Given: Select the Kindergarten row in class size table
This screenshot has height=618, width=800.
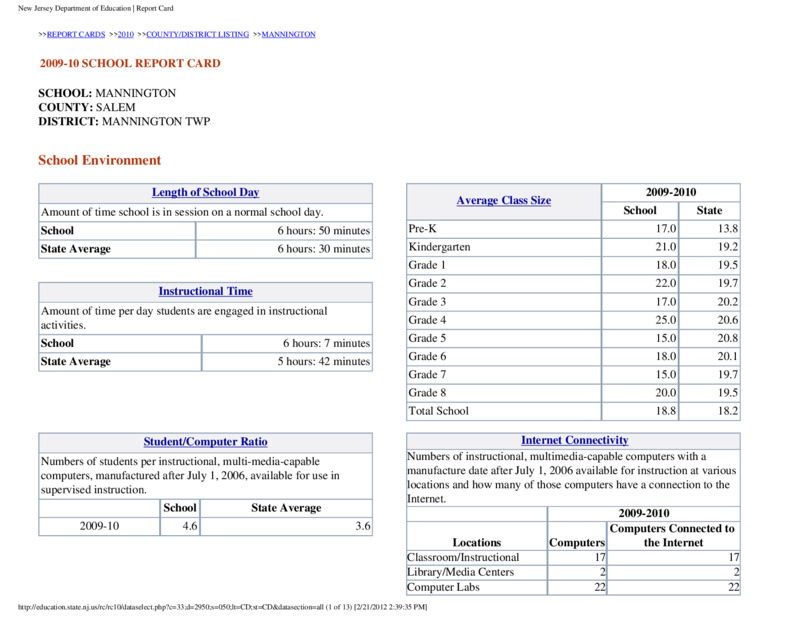Looking at the screenshot, I should click(x=573, y=247).
